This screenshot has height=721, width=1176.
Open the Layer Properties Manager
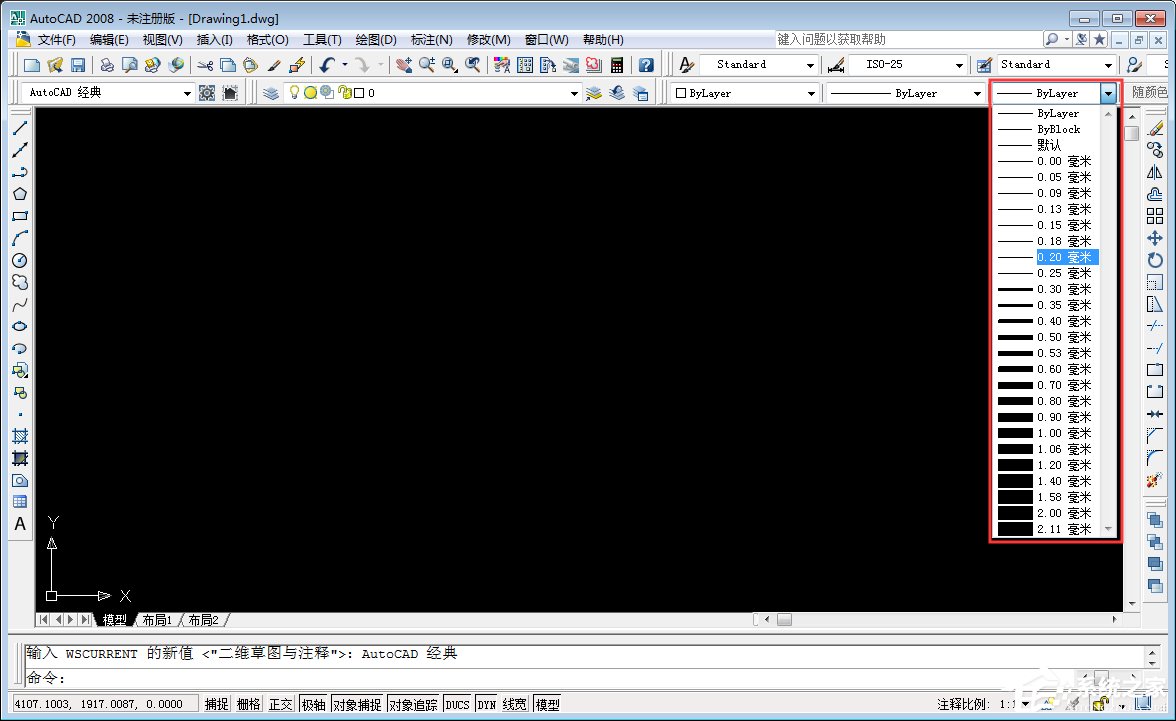[x=270, y=91]
